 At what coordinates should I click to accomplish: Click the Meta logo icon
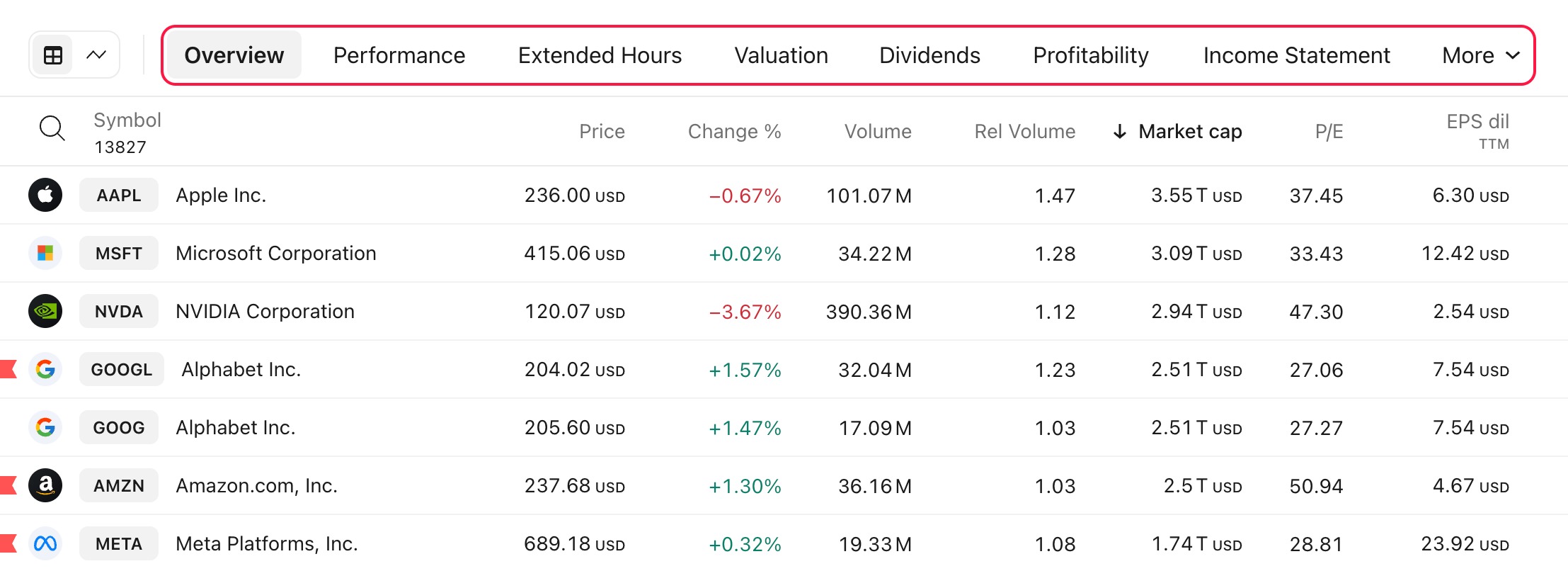45,543
